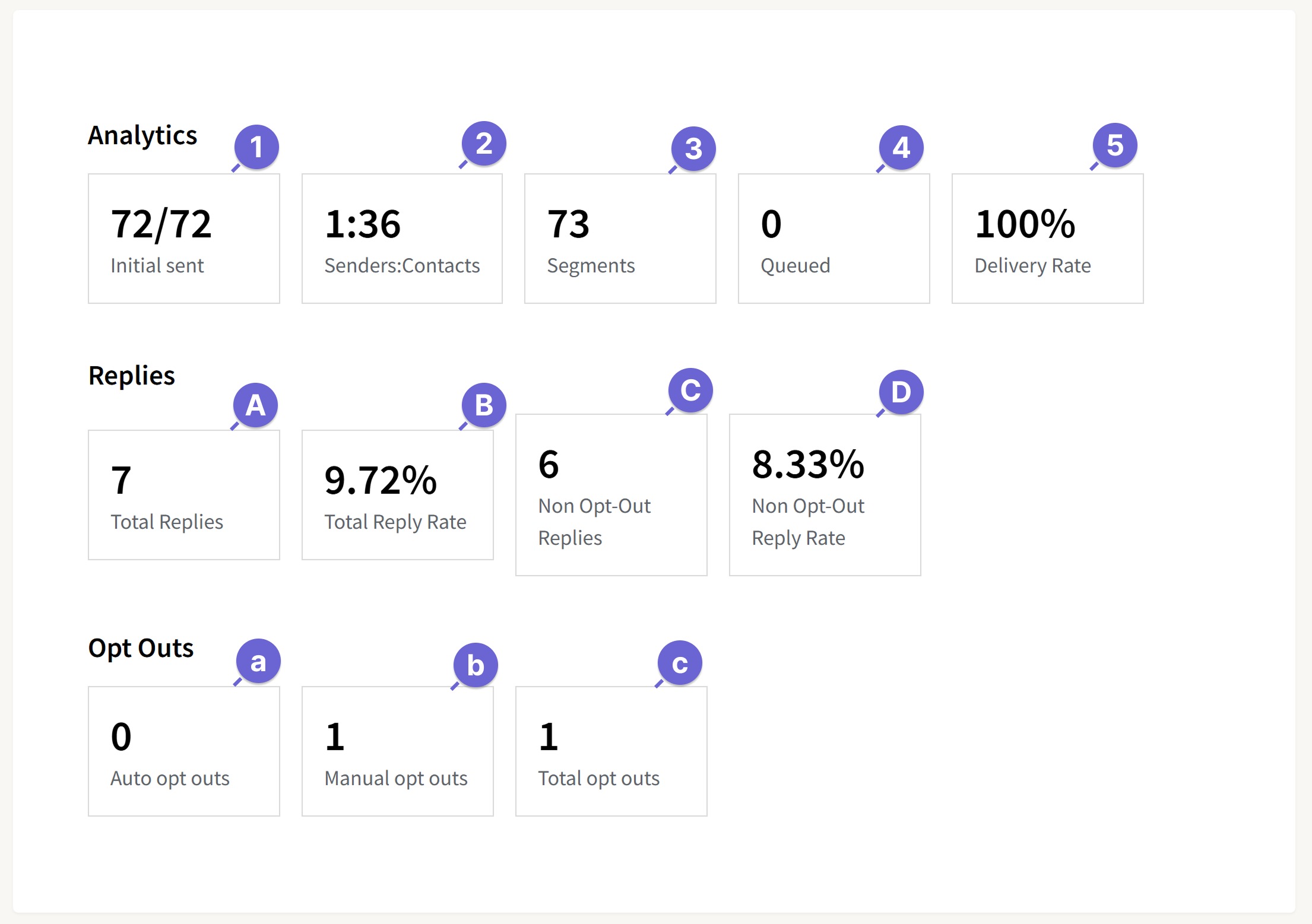
Task: Click the purple badge numbered 1
Action: pyautogui.click(x=257, y=145)
